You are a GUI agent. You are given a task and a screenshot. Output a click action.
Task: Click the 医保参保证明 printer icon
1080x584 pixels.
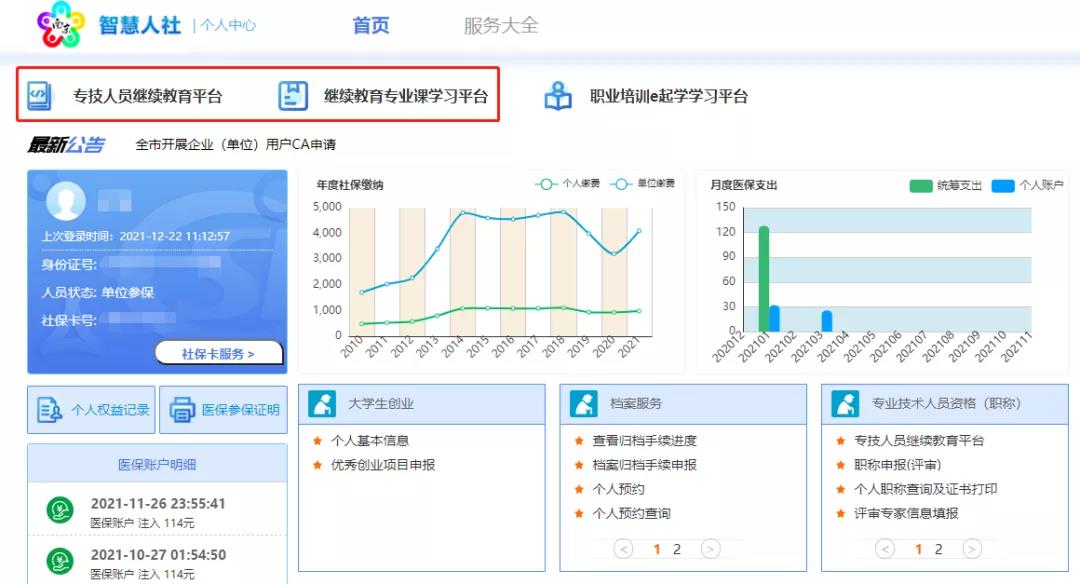click(181, 410)
